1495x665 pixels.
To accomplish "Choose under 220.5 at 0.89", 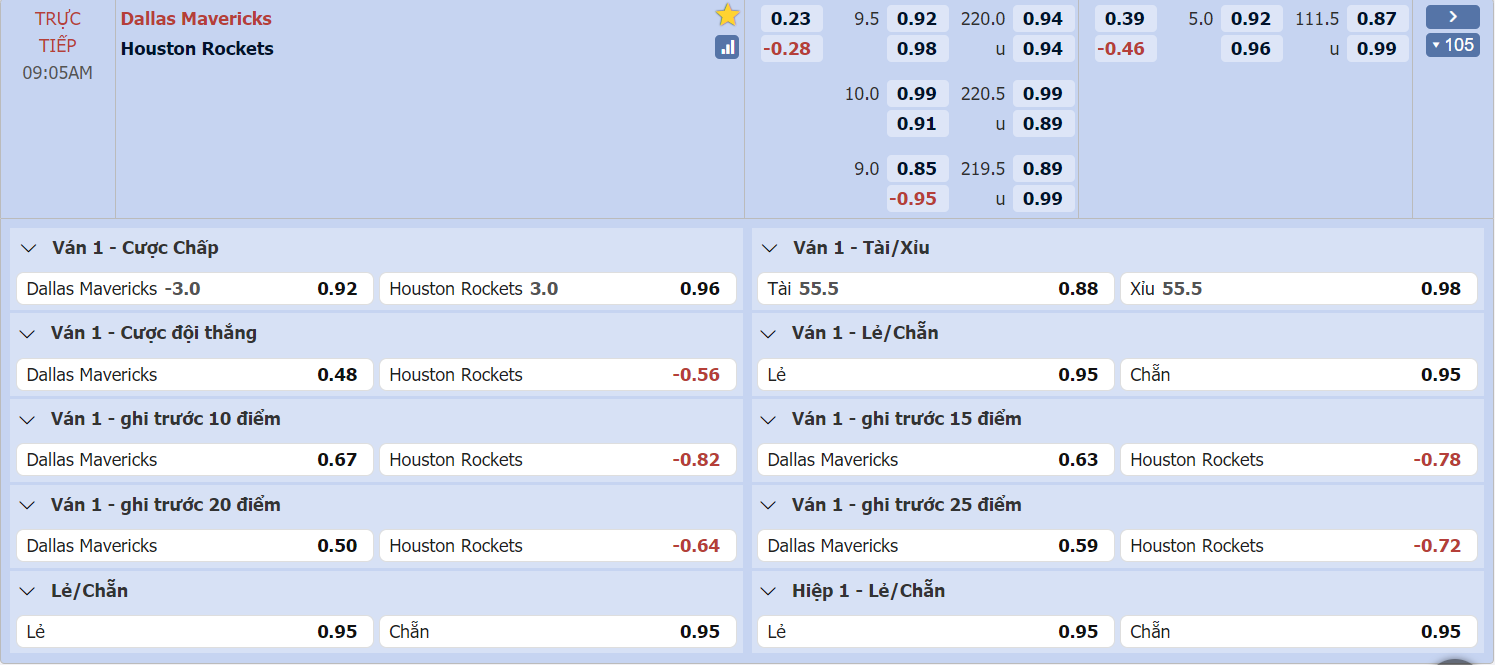I will [x=1043, y=123].
